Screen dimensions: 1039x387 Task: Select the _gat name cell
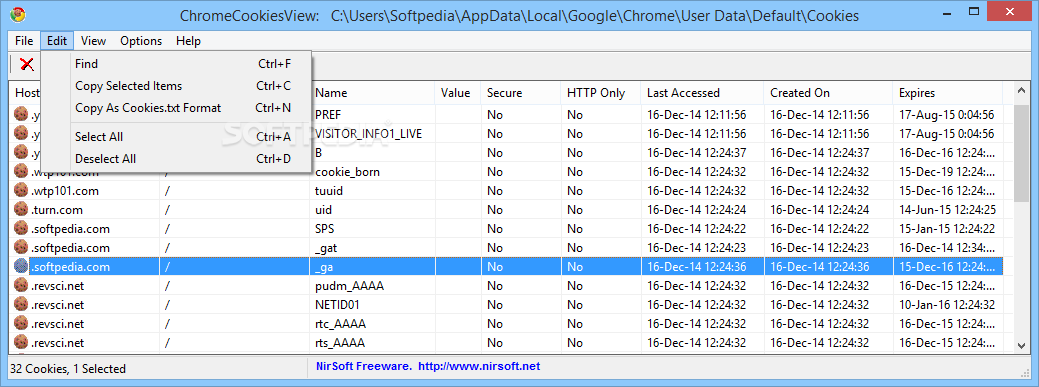(326, 248)
